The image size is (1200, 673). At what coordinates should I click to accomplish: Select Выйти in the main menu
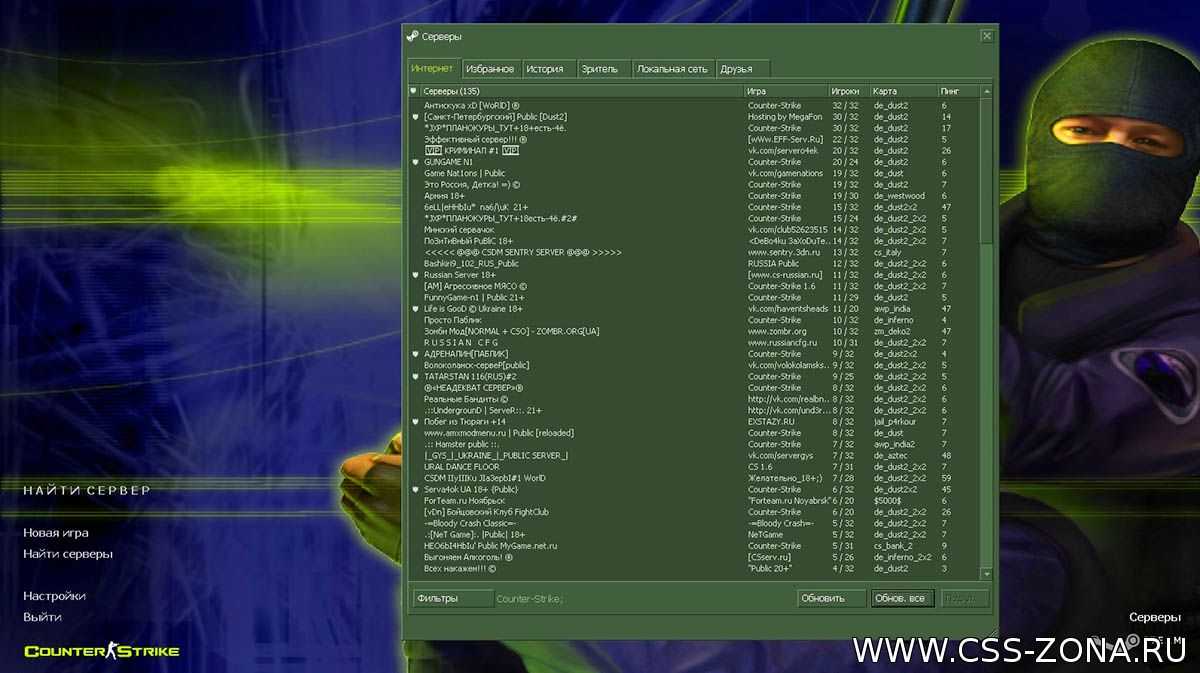click(43, 617)
